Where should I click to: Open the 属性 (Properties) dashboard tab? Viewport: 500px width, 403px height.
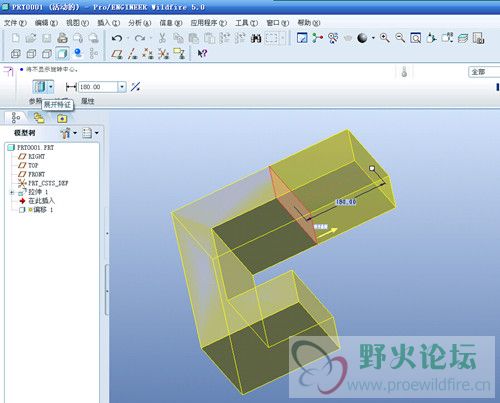[88, 101]
